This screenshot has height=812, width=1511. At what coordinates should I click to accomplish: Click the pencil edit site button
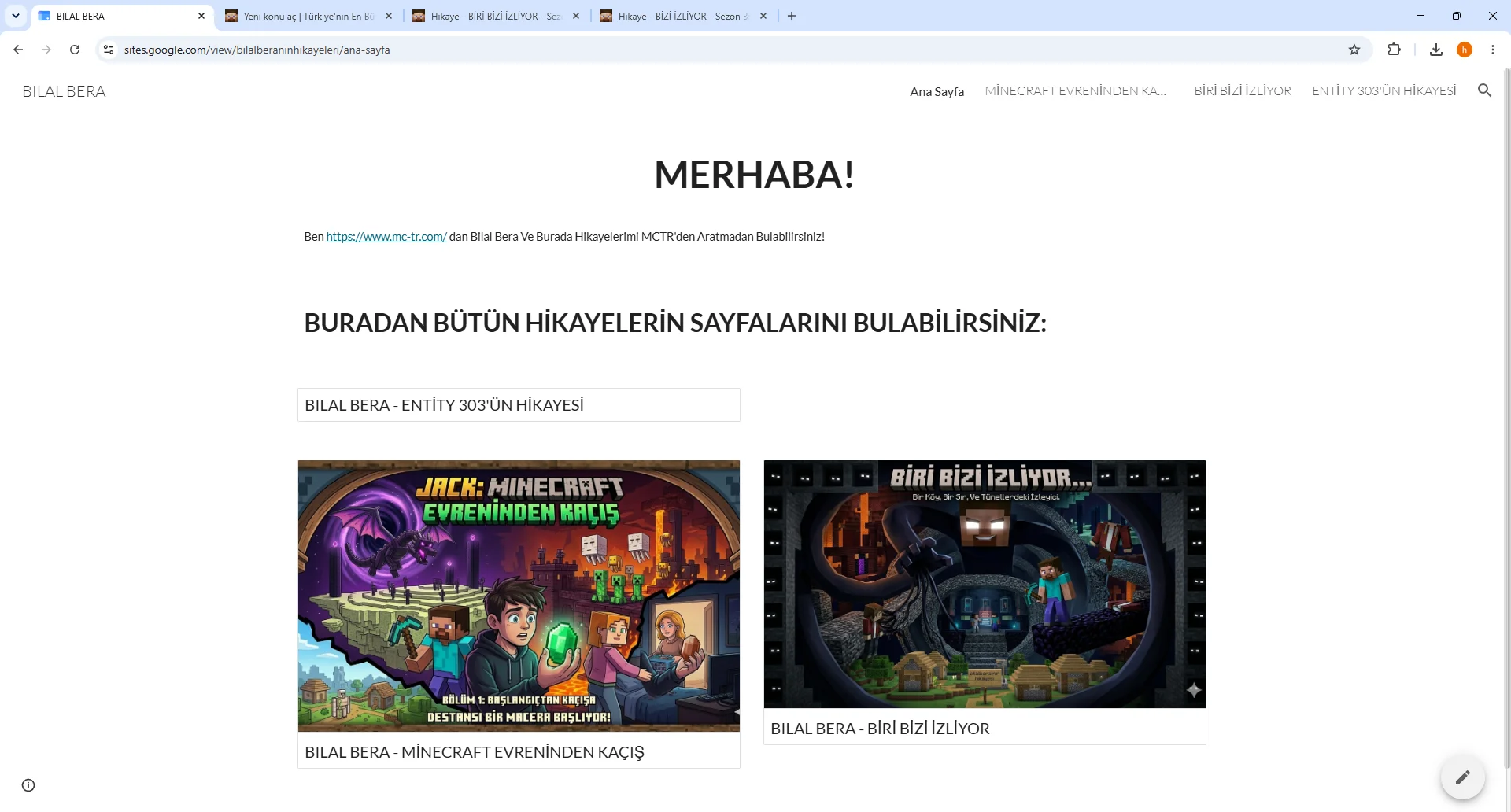point(1463,777)
